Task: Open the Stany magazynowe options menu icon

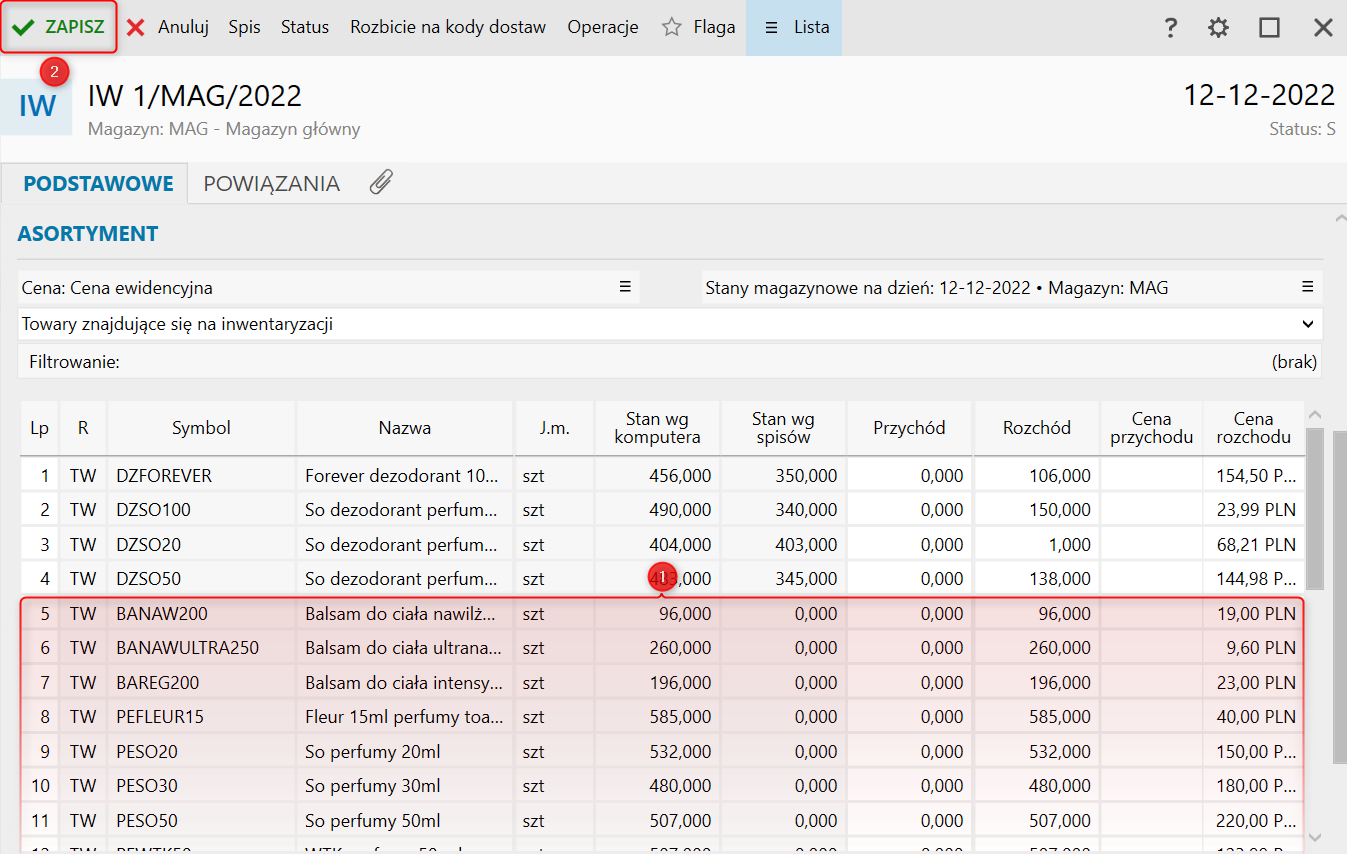Action: coord(1307,288)
